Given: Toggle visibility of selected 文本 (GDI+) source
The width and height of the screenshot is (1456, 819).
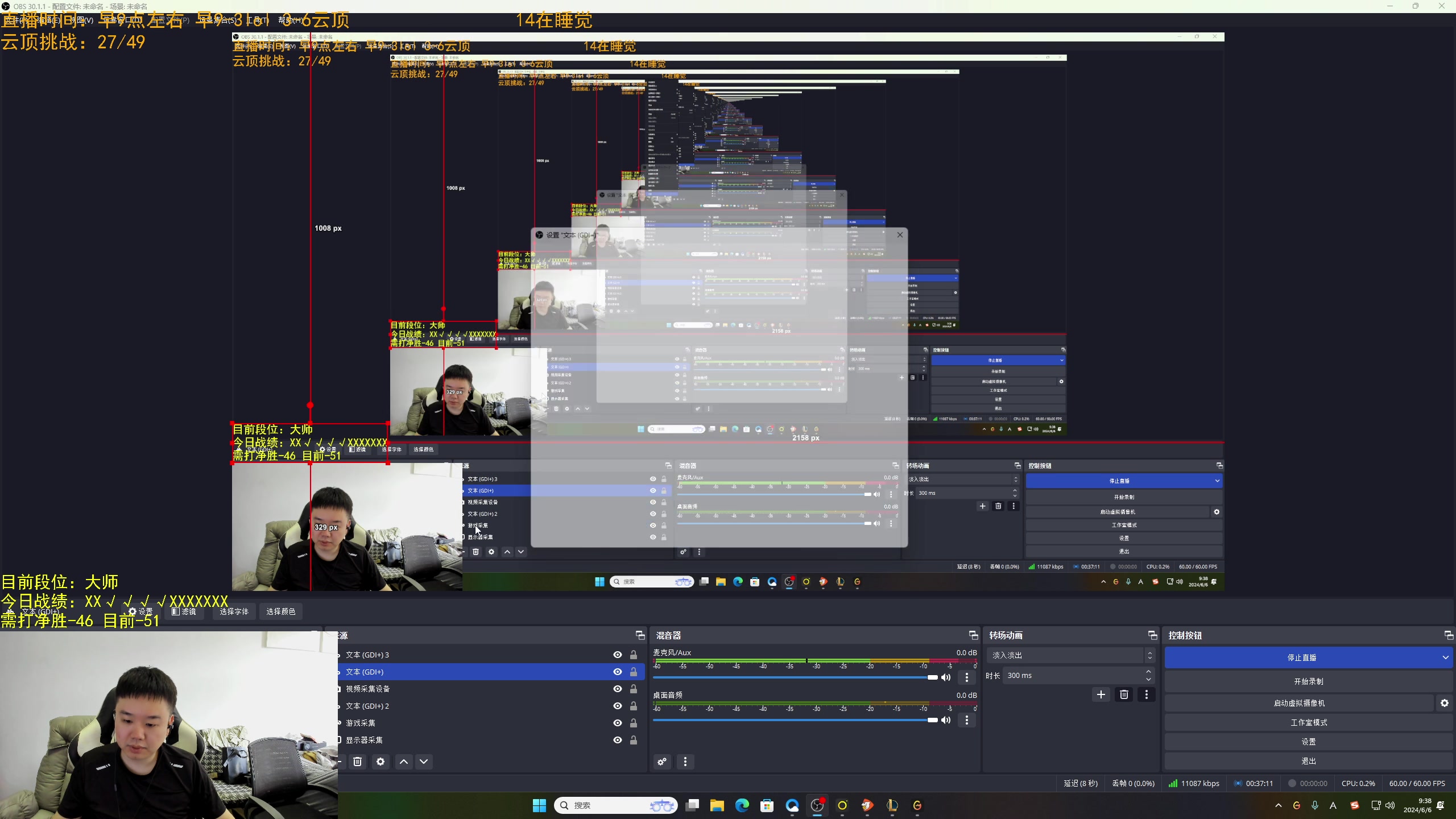Looking at the screenshot, I should pos(617,672).
